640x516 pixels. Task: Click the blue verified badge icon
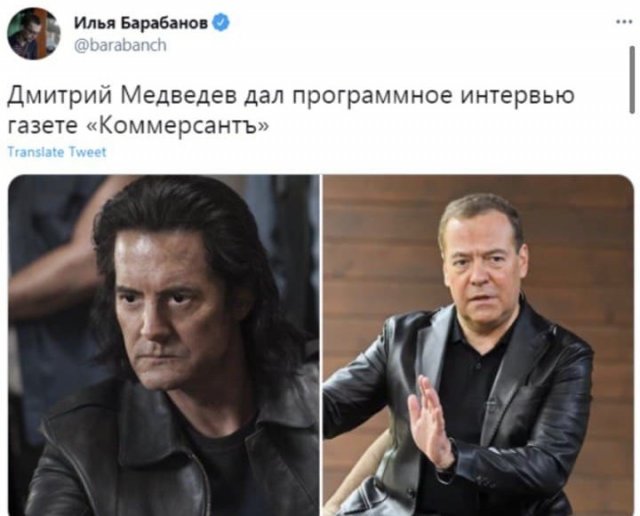pos(221,23)
